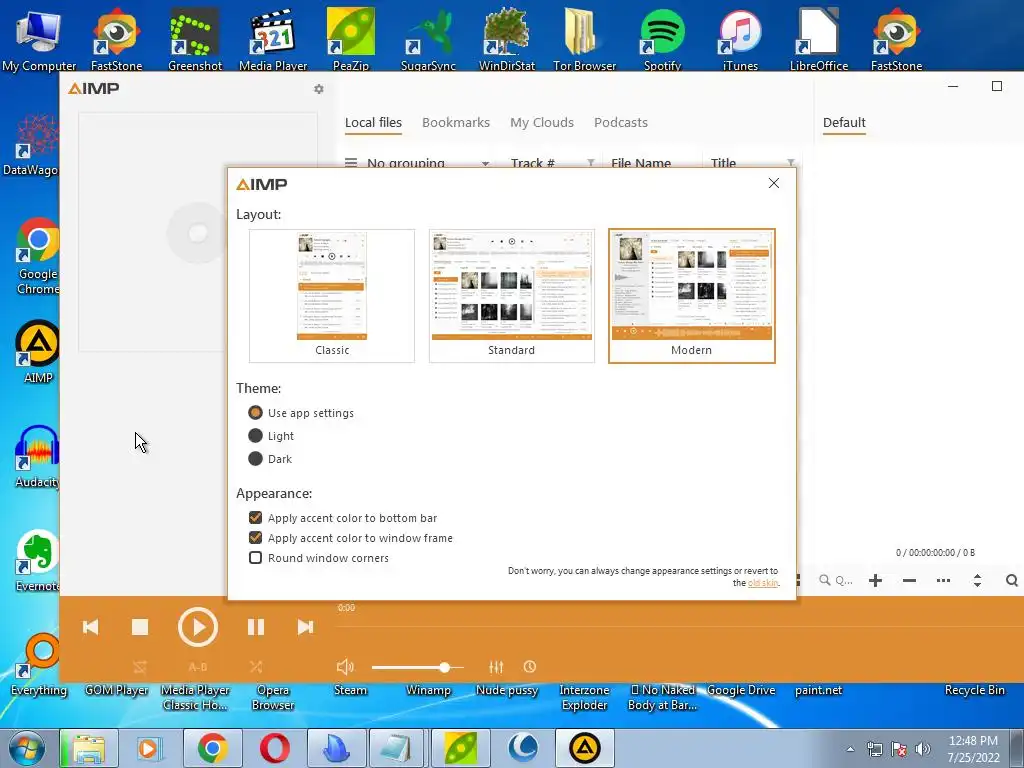
Task: Click the minus remove-files icon in playlist
Action: 910,581
